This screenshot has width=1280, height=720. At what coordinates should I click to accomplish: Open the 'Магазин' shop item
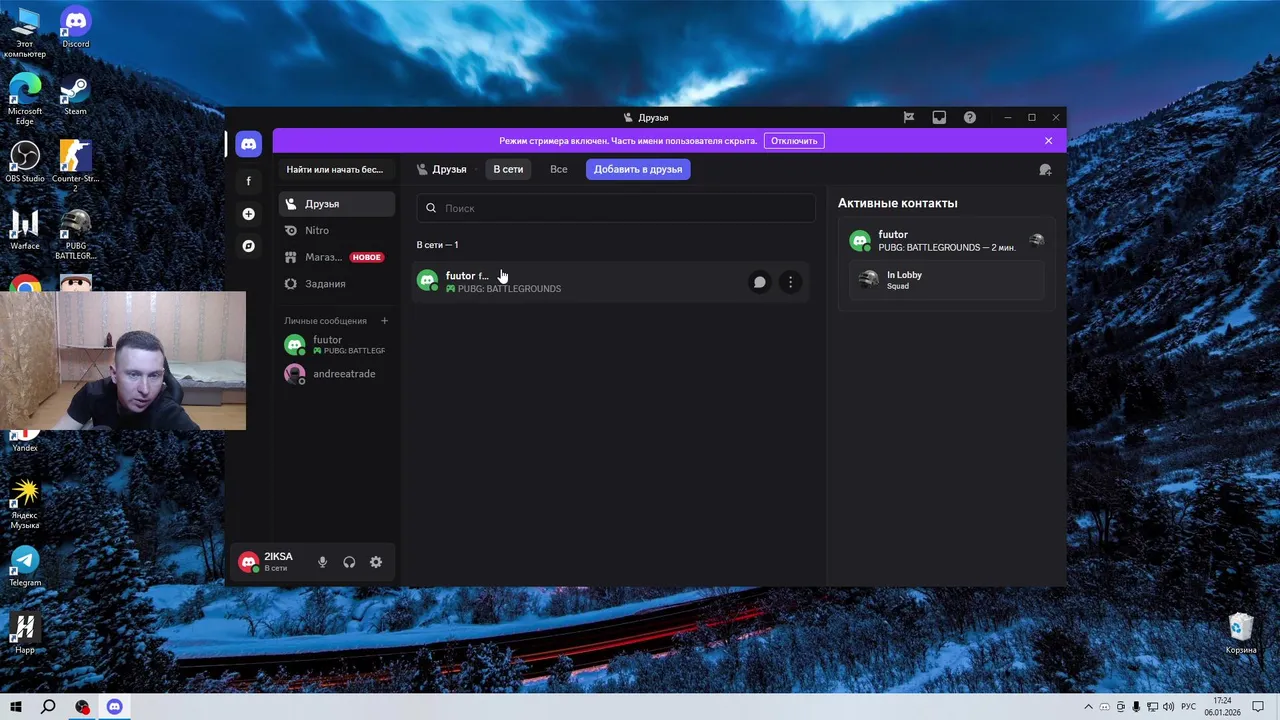pos(337,257)
